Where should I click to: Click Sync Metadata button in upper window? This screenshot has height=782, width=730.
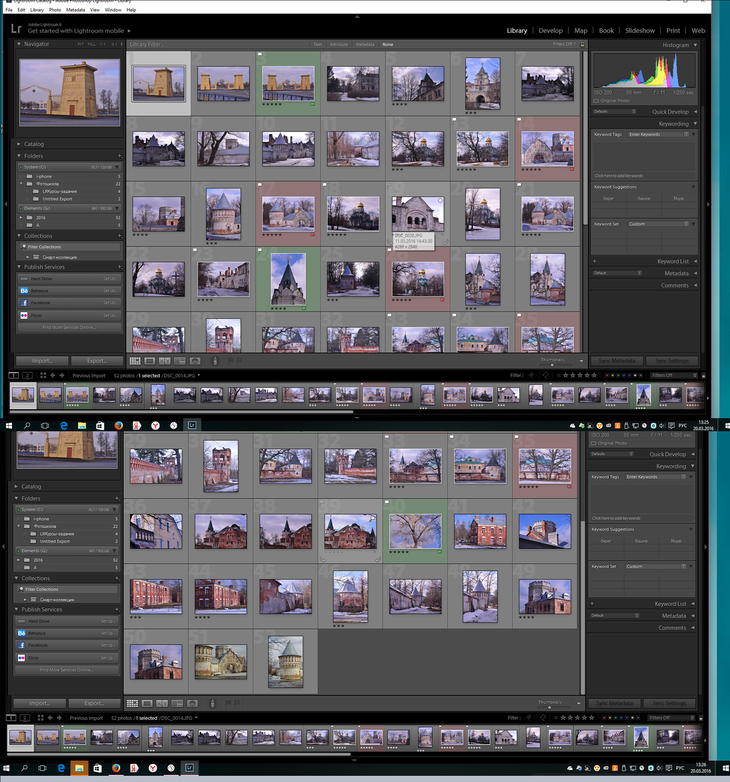pos(617,361)
